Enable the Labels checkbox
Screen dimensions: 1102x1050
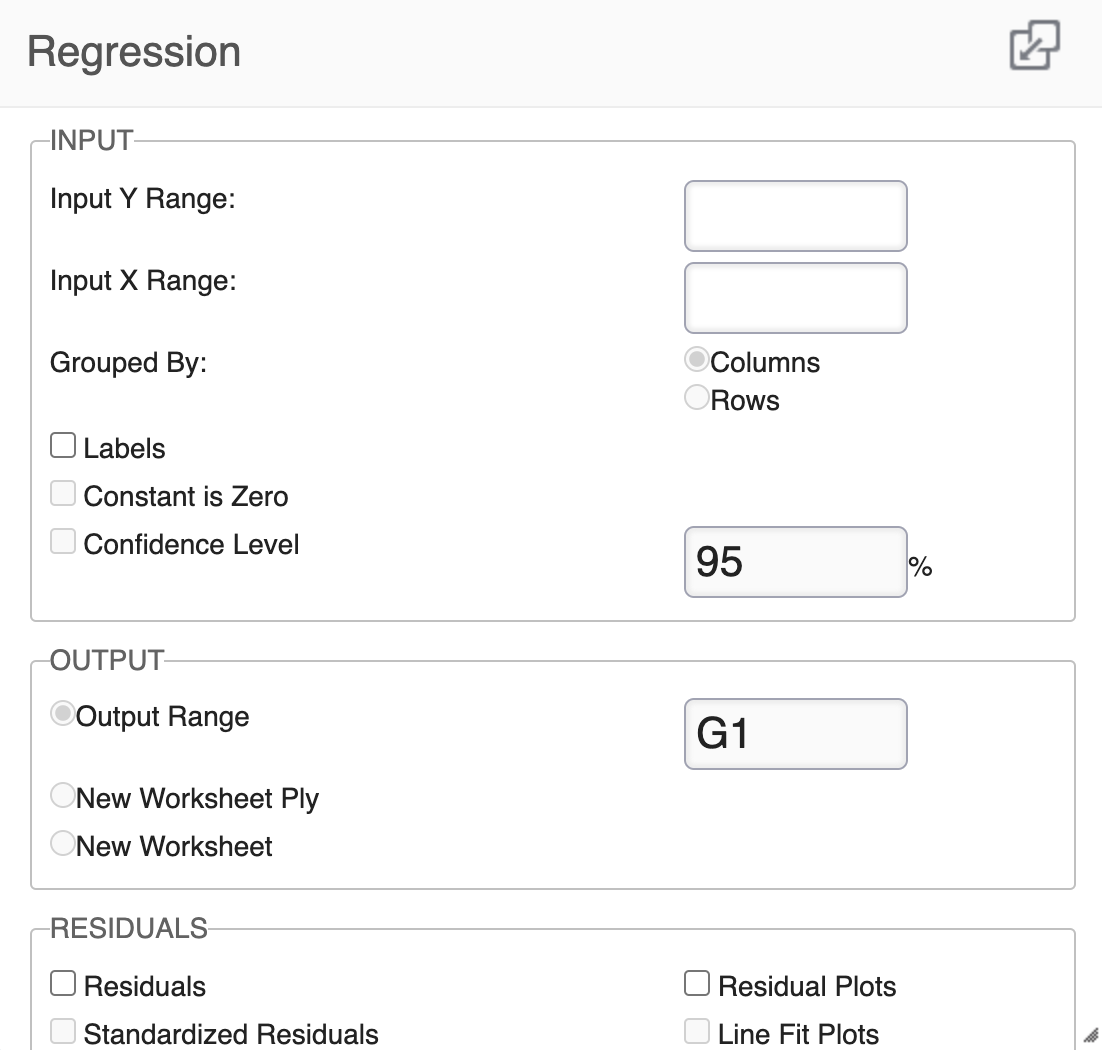[63, 446]
